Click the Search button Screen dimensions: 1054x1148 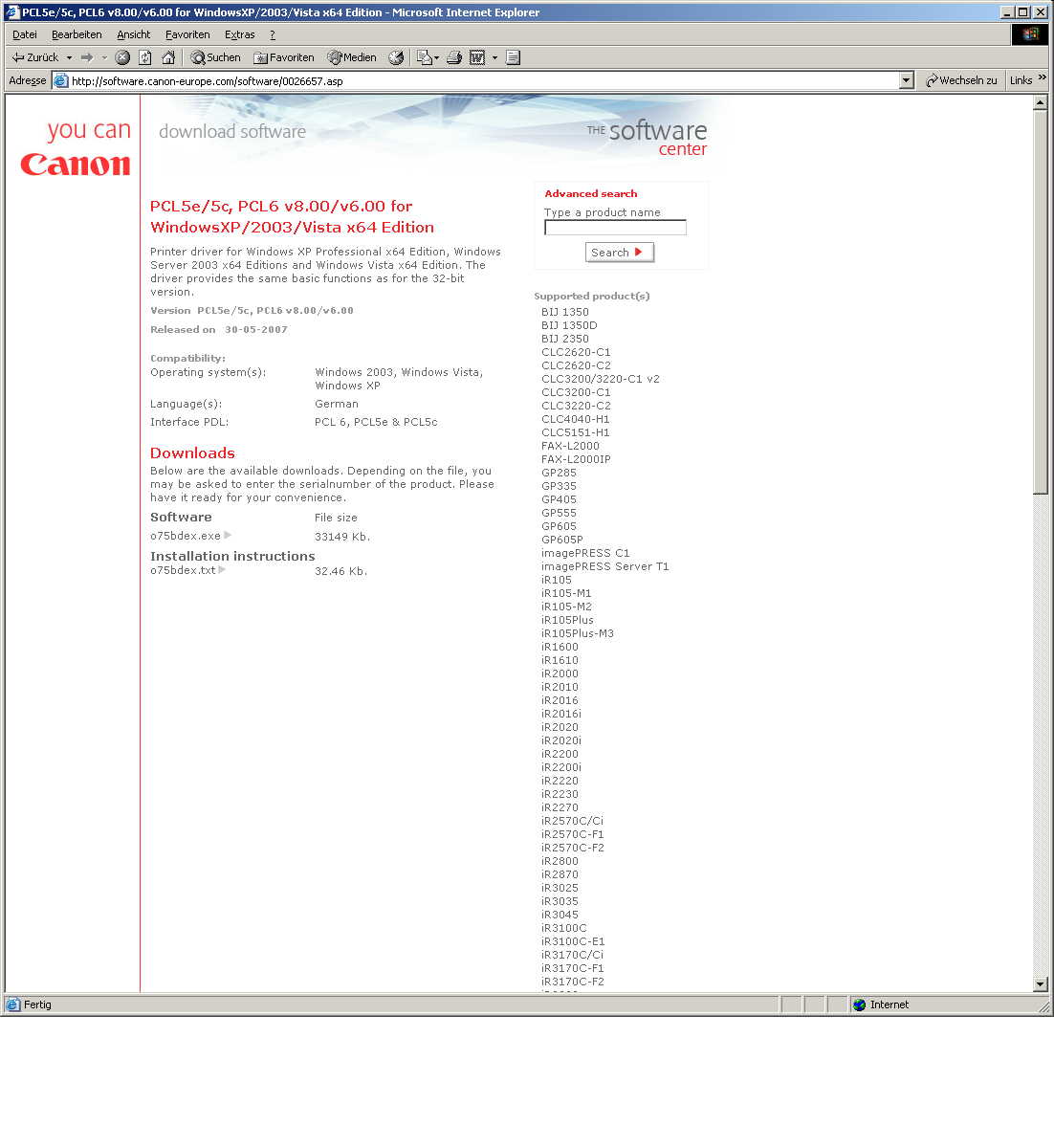[x=620, y=253]
